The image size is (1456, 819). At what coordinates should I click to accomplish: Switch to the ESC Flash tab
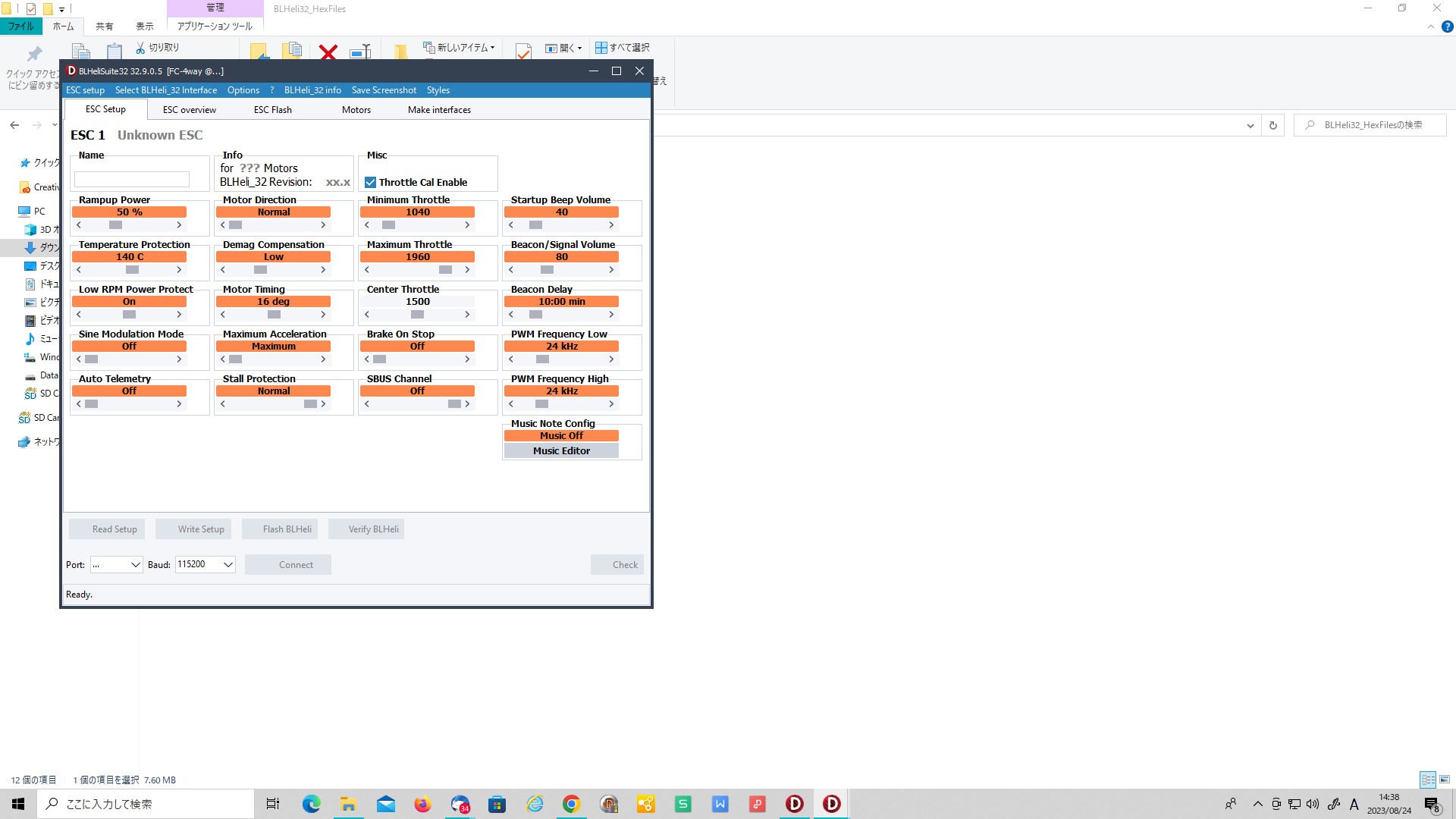click(273, 110)
